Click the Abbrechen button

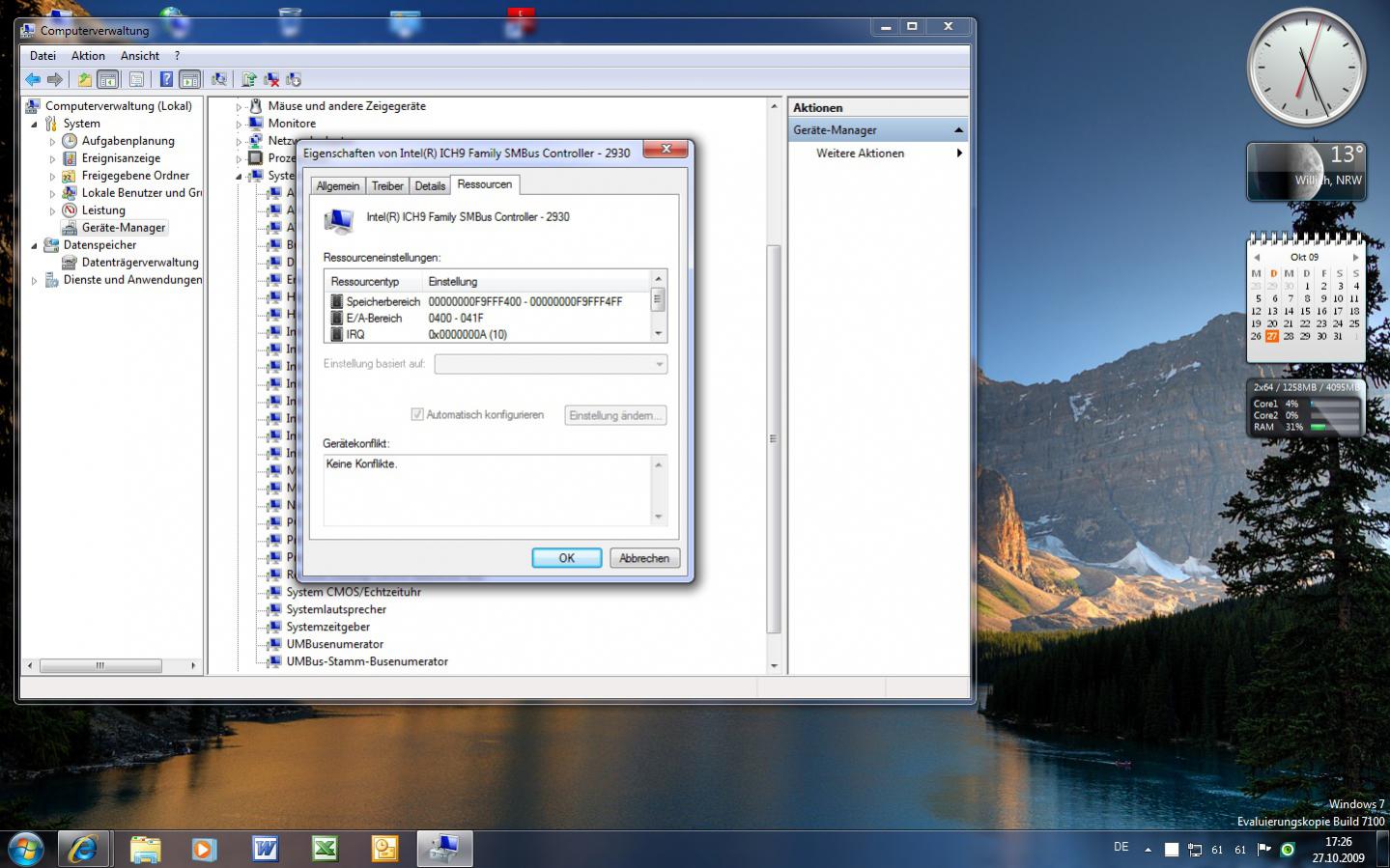pyautogui.click(x=644, y=558)
